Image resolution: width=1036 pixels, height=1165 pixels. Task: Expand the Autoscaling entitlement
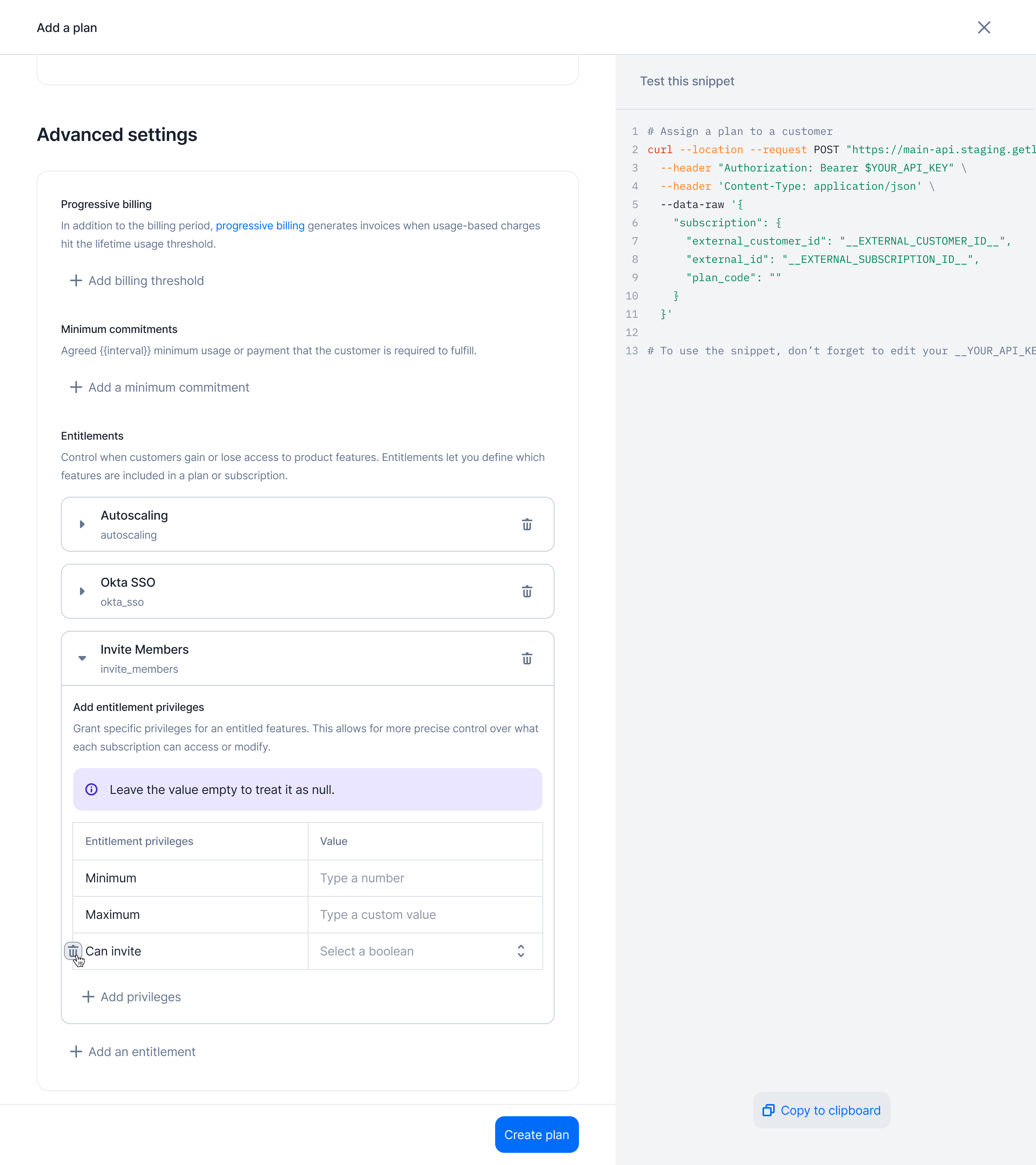click(x=82, y=524)
